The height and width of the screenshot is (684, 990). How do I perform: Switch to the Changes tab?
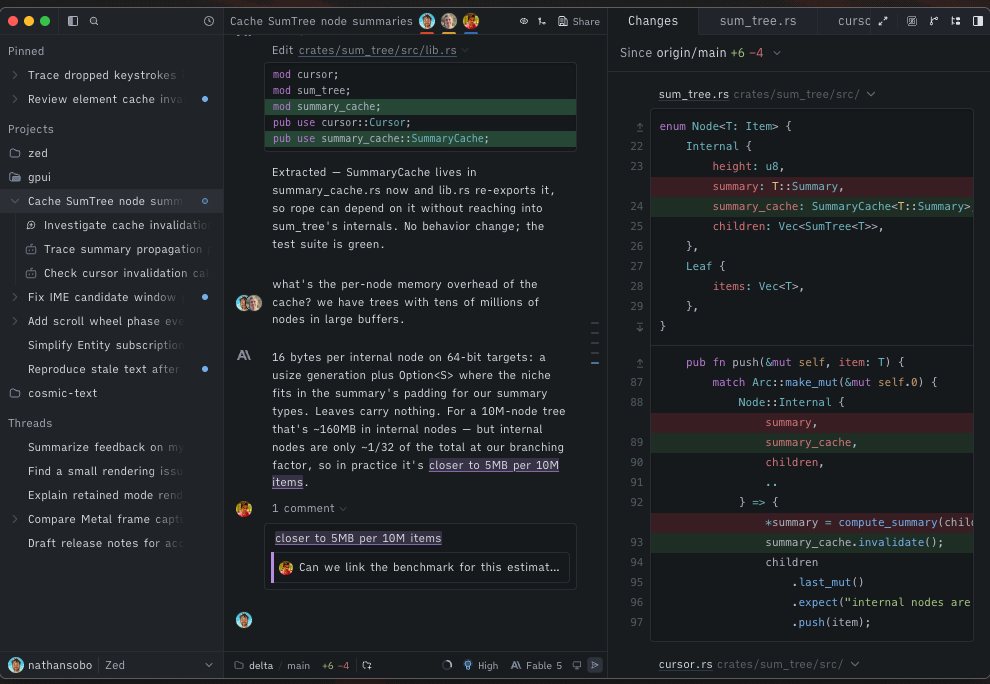pyautogui.click(x=653, y=21)
